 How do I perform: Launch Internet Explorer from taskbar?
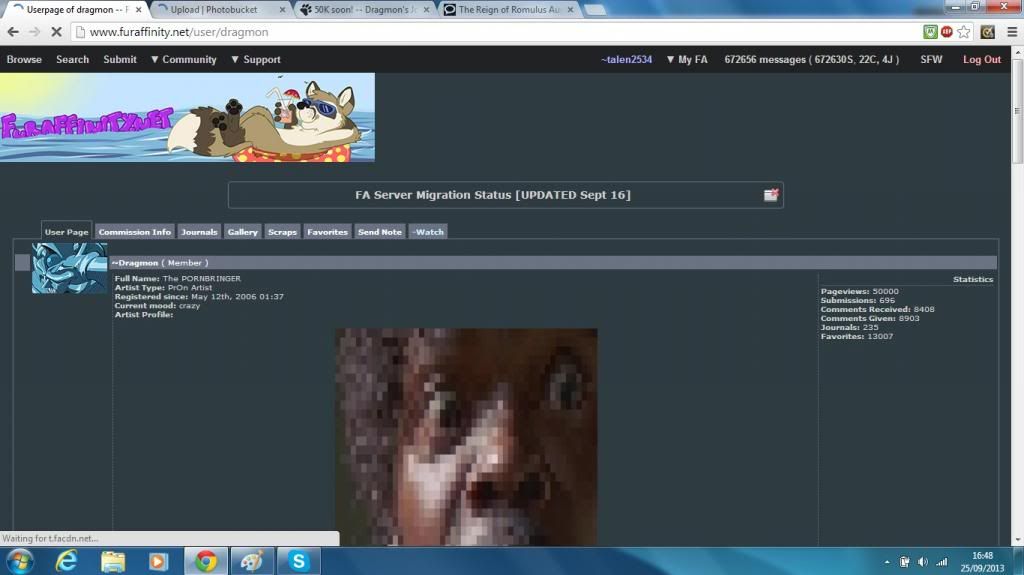tap(66, 561)
